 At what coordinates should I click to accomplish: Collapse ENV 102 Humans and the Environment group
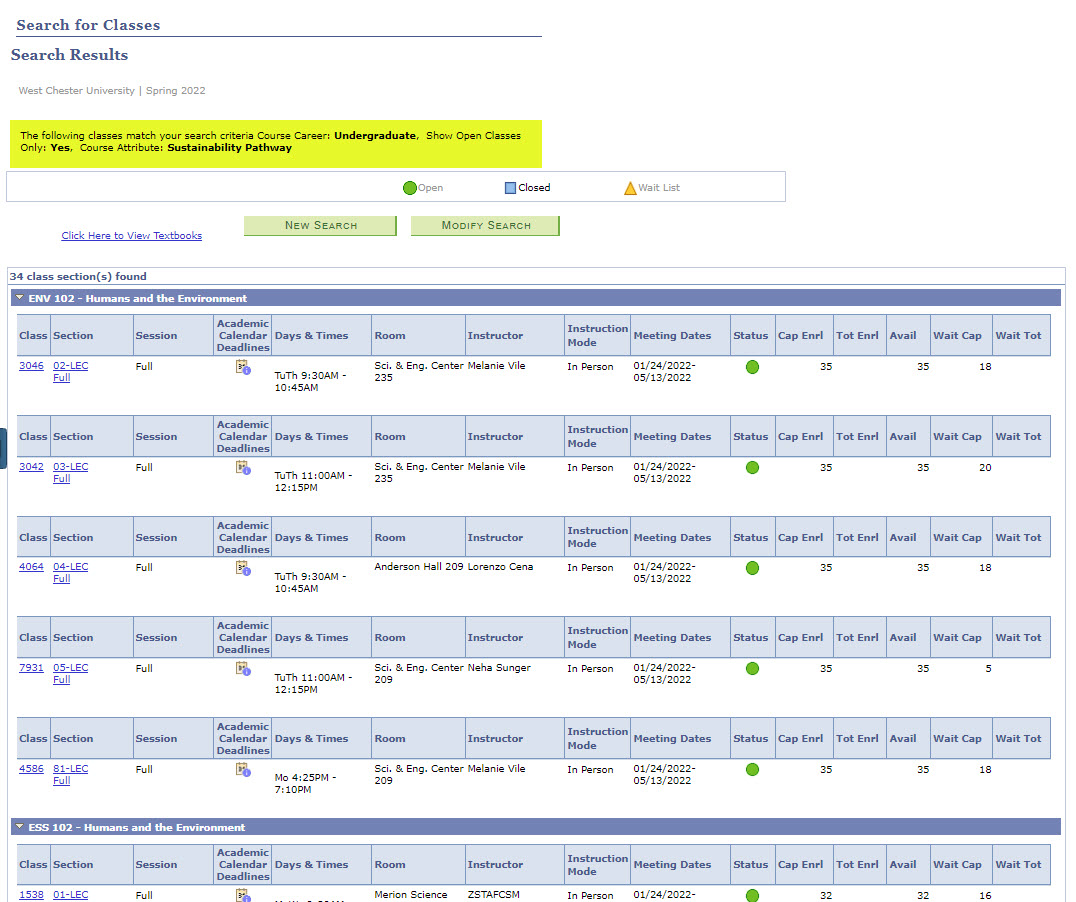point(20,298)
